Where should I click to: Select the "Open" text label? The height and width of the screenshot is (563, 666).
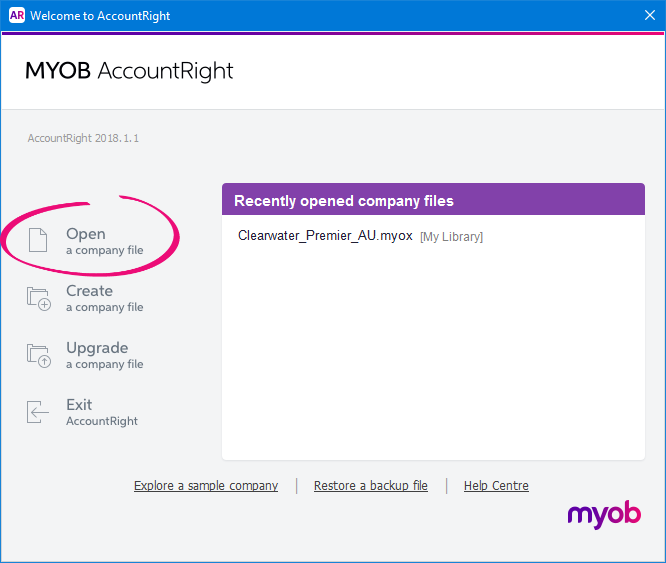click(x=86, y=234)
